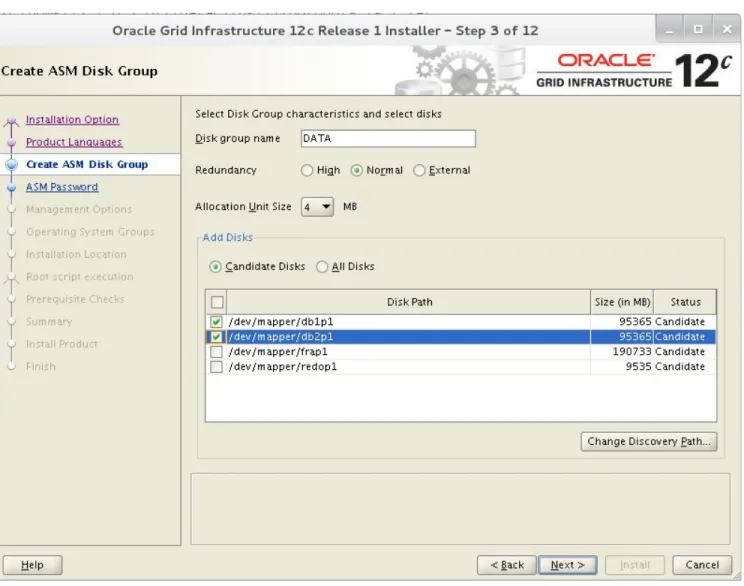Choose External redundancy radio button
Screen dimensions: 744x586
[419, 170]
